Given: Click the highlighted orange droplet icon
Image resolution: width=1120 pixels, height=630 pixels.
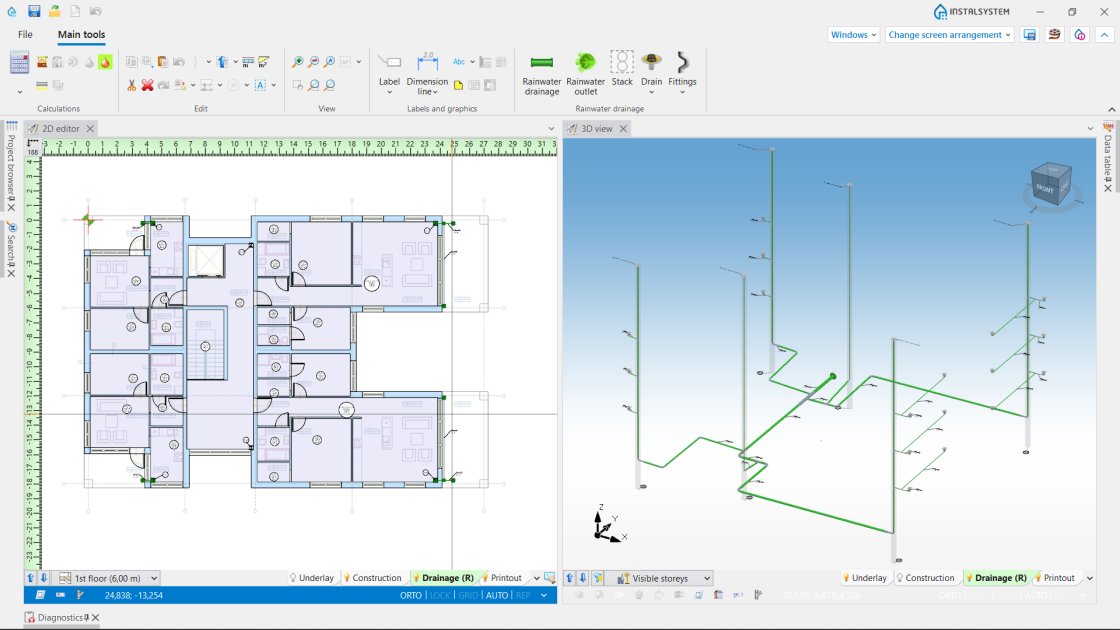Looking at the screenshot, I should click(105, 62).
